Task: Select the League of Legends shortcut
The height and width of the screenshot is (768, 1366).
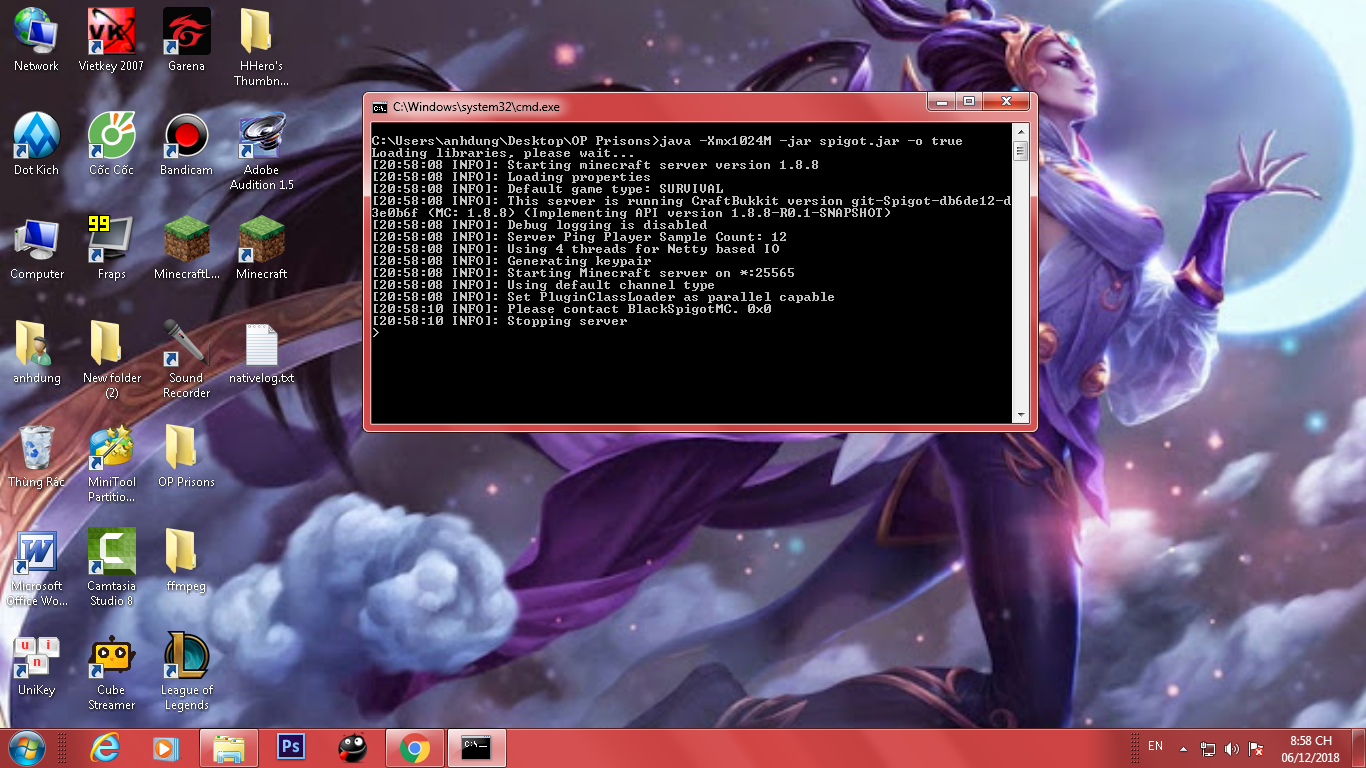Action: pyautogui.click(x=186, y=672)
